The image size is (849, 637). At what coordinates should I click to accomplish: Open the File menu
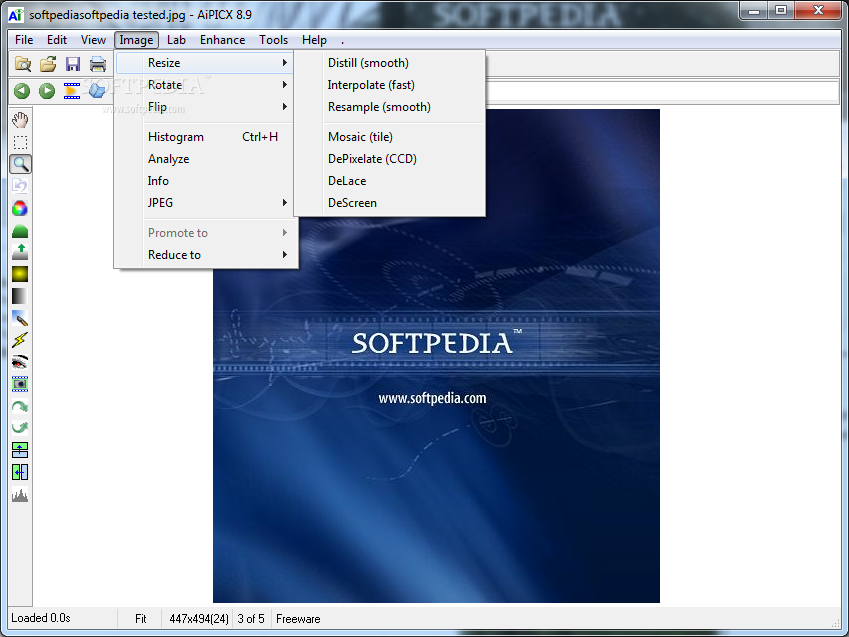click(x=24, y=40)
